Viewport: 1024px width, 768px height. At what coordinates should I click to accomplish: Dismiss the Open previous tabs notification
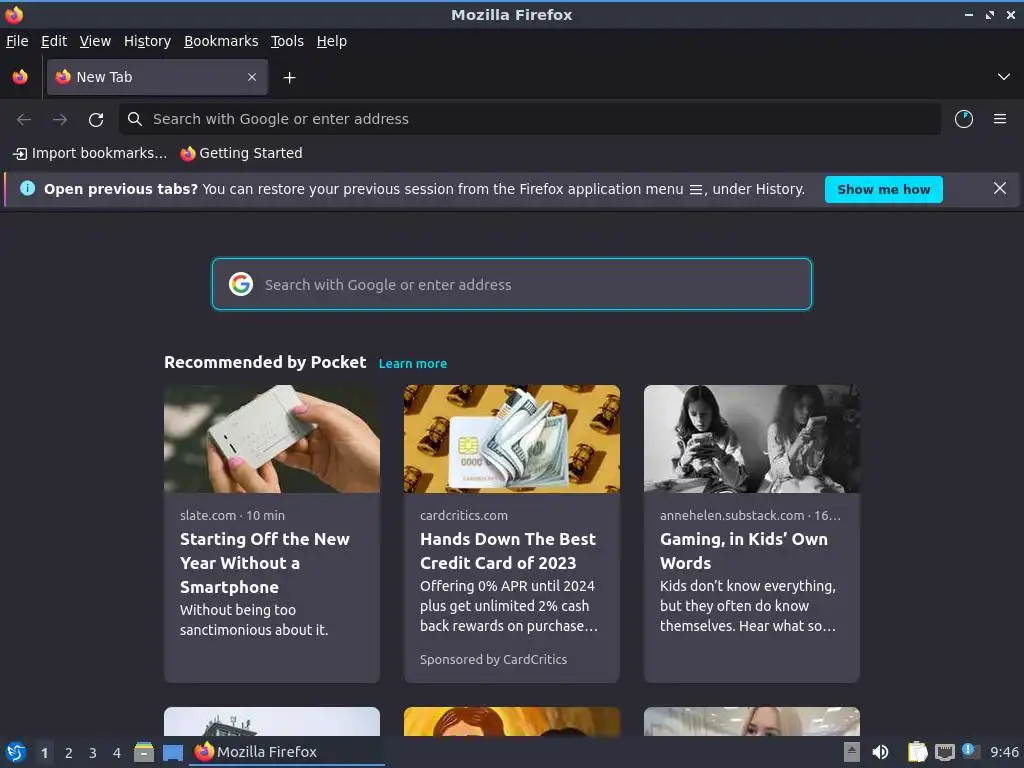1000,189
